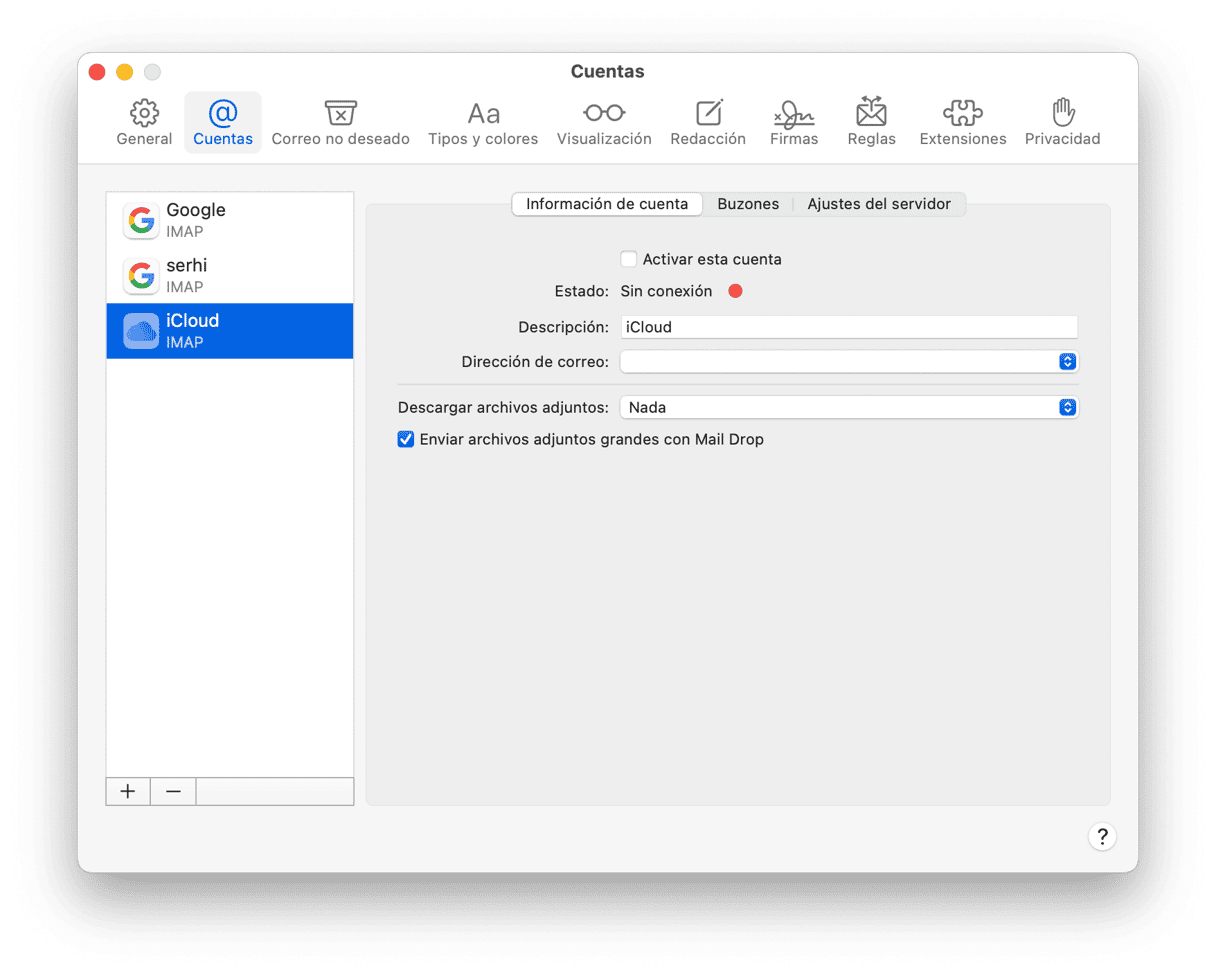
Task: Open the Correo no deseado settings
Action: [341, 123]
